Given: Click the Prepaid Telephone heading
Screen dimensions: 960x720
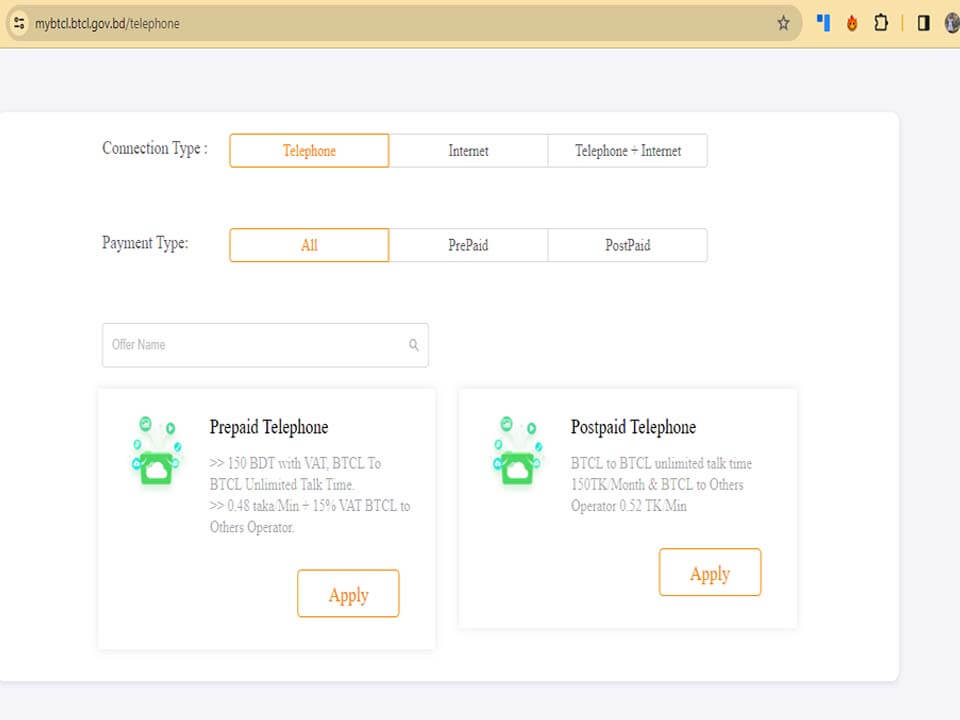Looking at the screenshot, I should [x=269, y=427].
